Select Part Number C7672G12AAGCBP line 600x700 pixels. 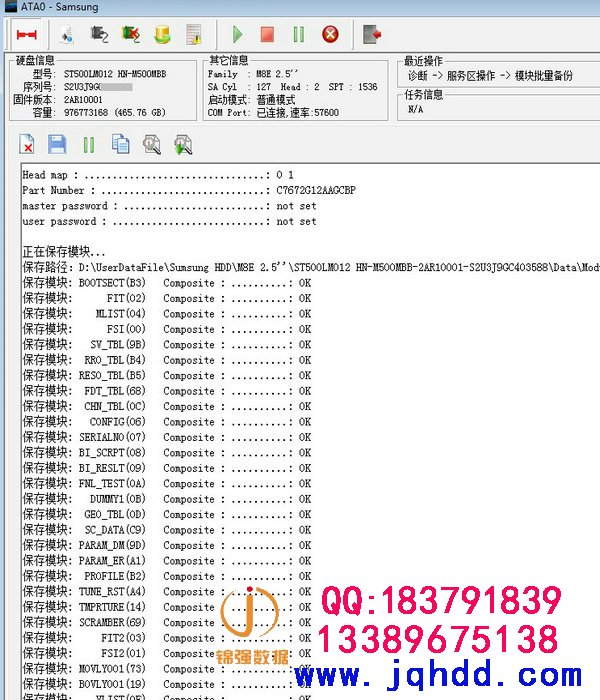(189, 190)
